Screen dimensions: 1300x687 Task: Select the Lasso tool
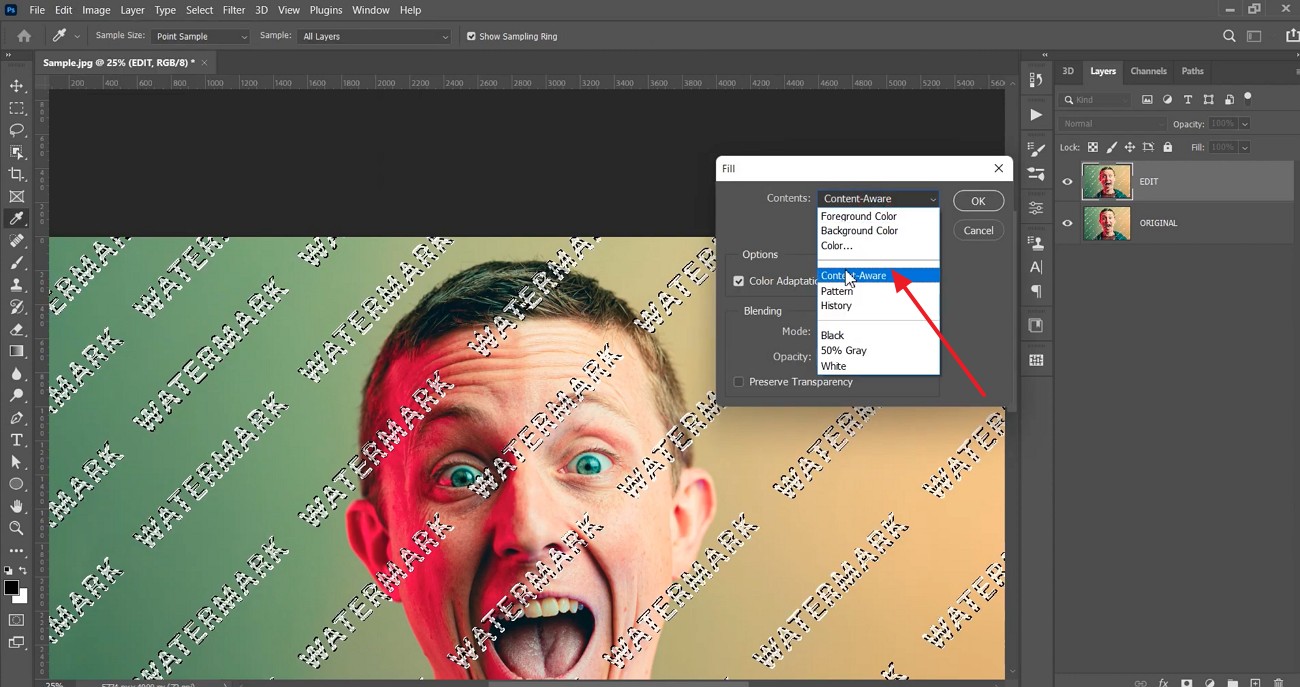tap(16, 130)
